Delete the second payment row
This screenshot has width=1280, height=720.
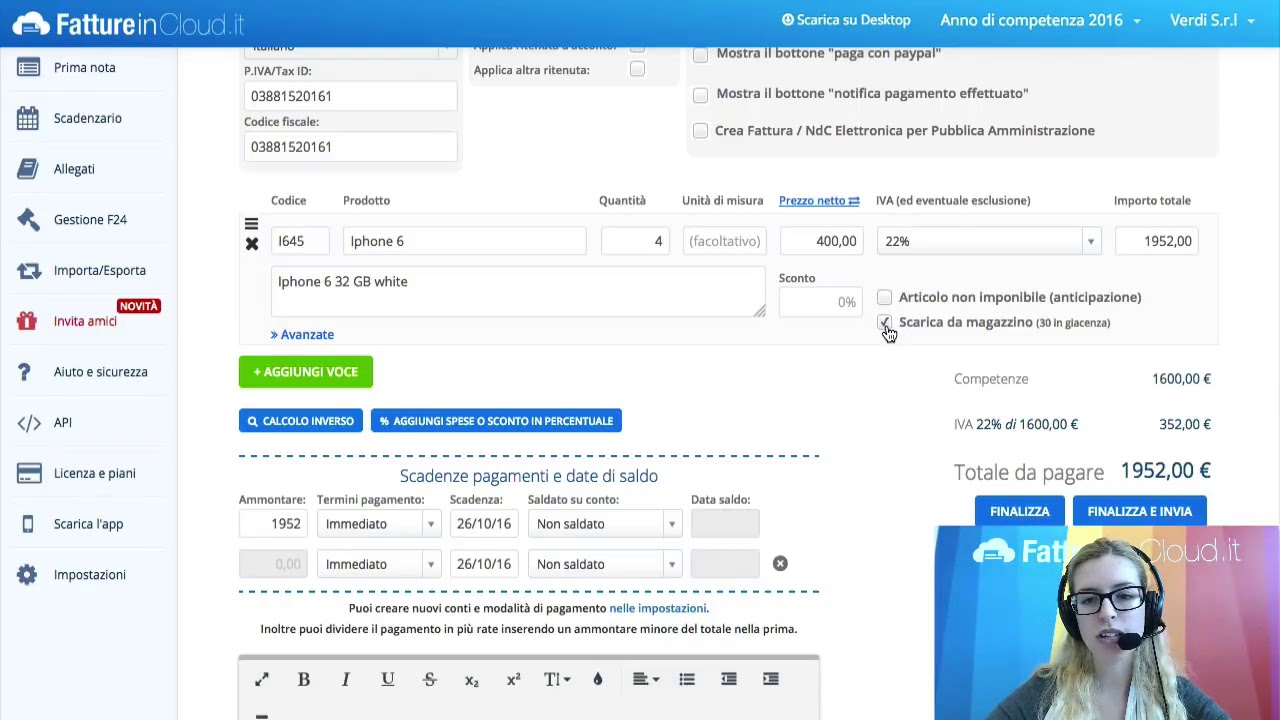click(780, 564)
